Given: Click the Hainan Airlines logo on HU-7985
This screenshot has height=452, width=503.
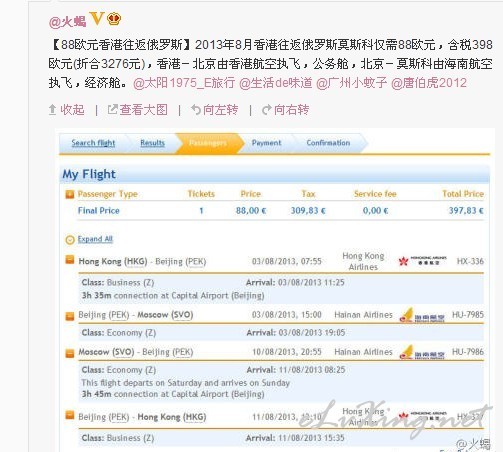Looking at the screenshot, I should pyautogui.click(x=422, y=315).
